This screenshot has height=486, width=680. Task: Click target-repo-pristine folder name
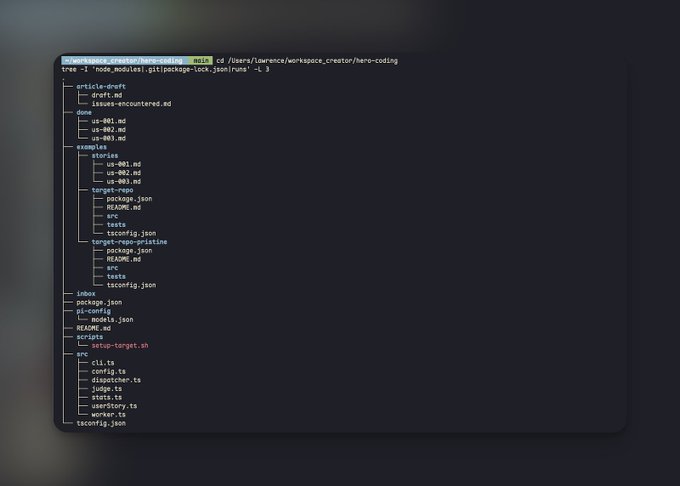[x=129, y=242]
